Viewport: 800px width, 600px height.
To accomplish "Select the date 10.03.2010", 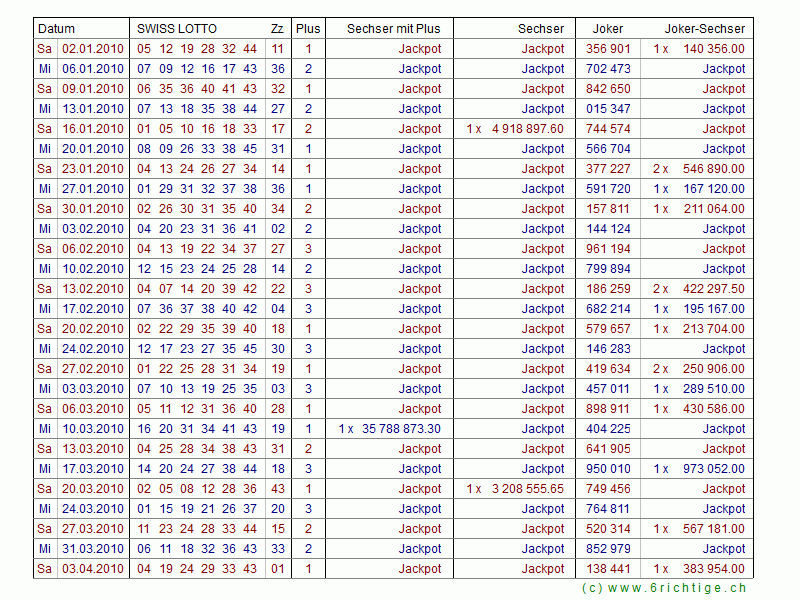I will coord(93,429).
